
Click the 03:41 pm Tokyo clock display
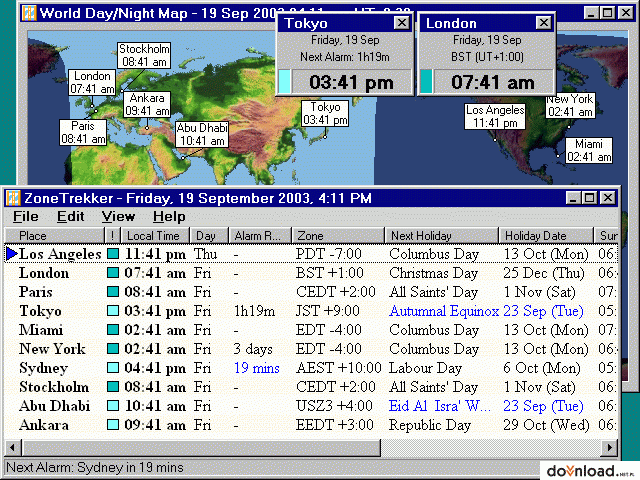point(351,82)
